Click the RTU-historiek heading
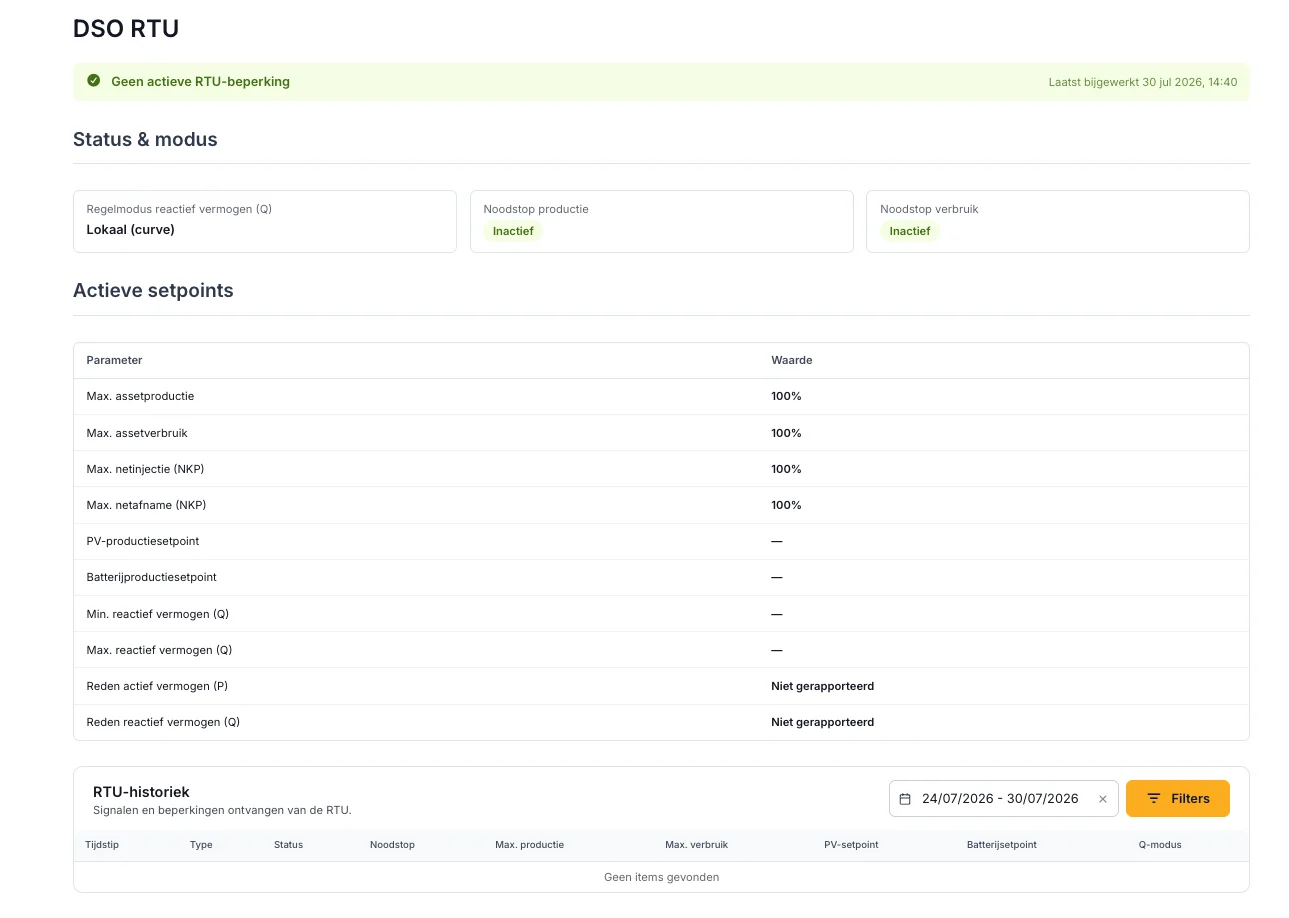This screenshot has height=918, width=1289. click(141, 792)
